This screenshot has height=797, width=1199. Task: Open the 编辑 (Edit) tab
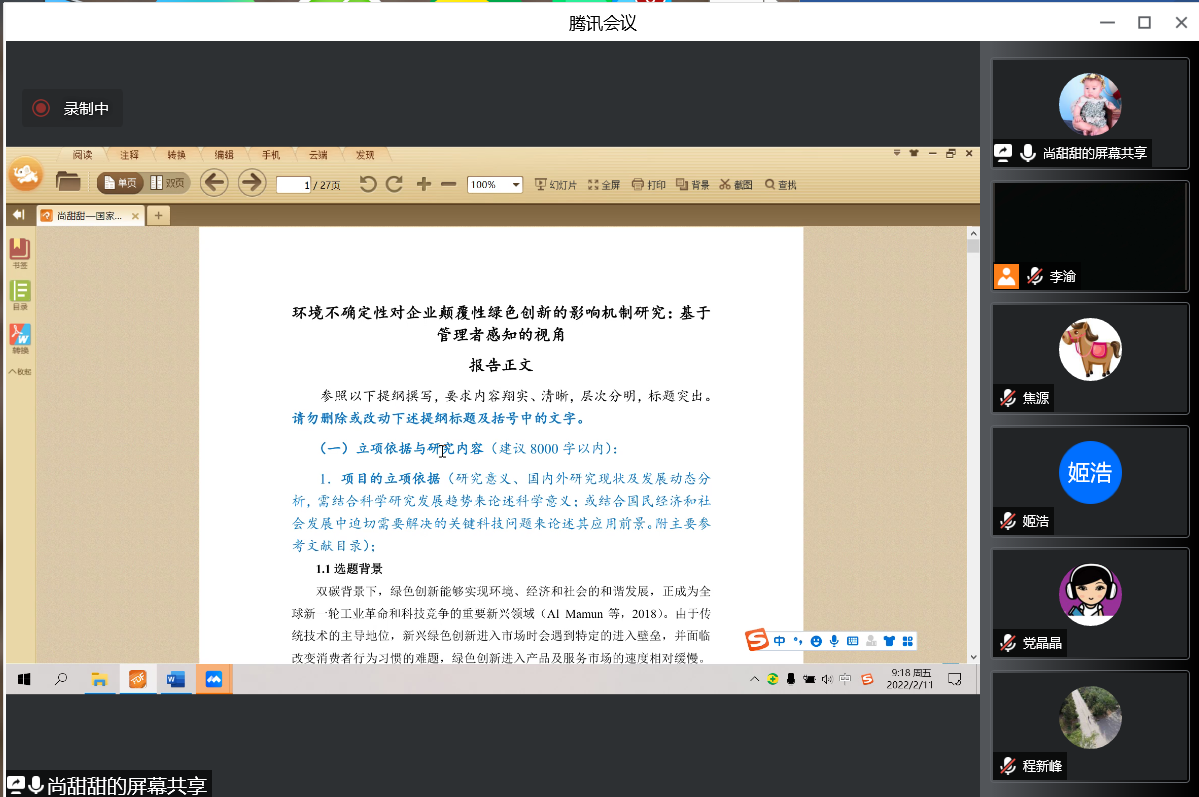(x=224, y=155)
